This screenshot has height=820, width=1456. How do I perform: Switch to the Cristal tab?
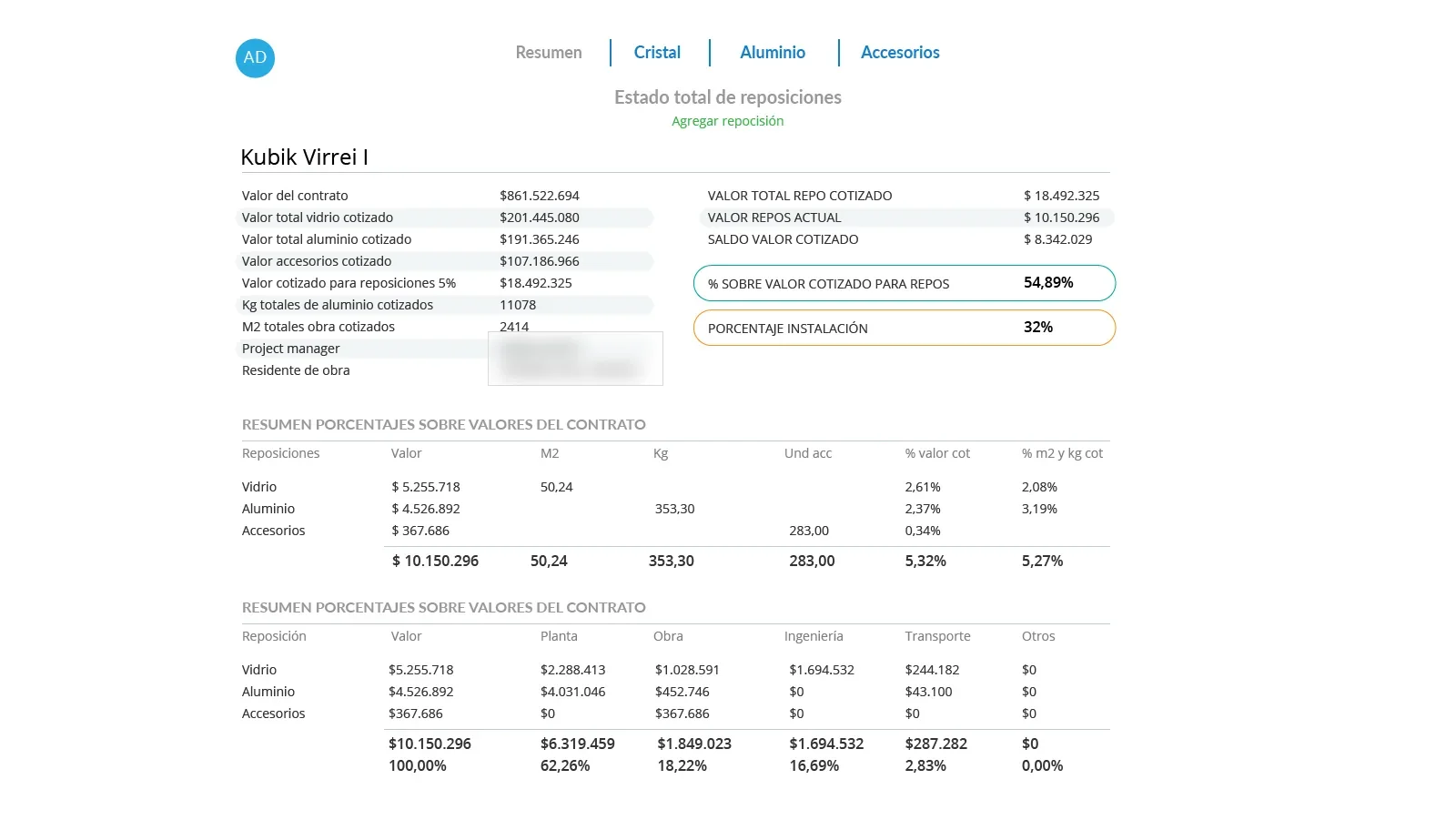pos(657,53)
